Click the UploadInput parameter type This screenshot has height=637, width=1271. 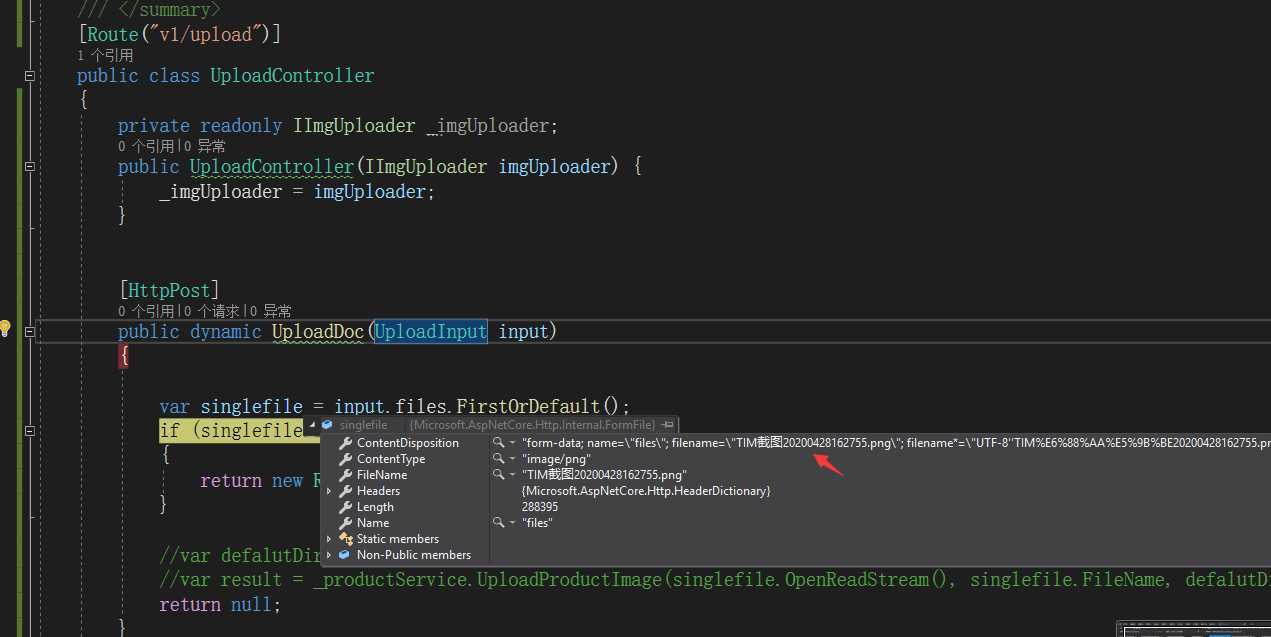click(431, 331)
